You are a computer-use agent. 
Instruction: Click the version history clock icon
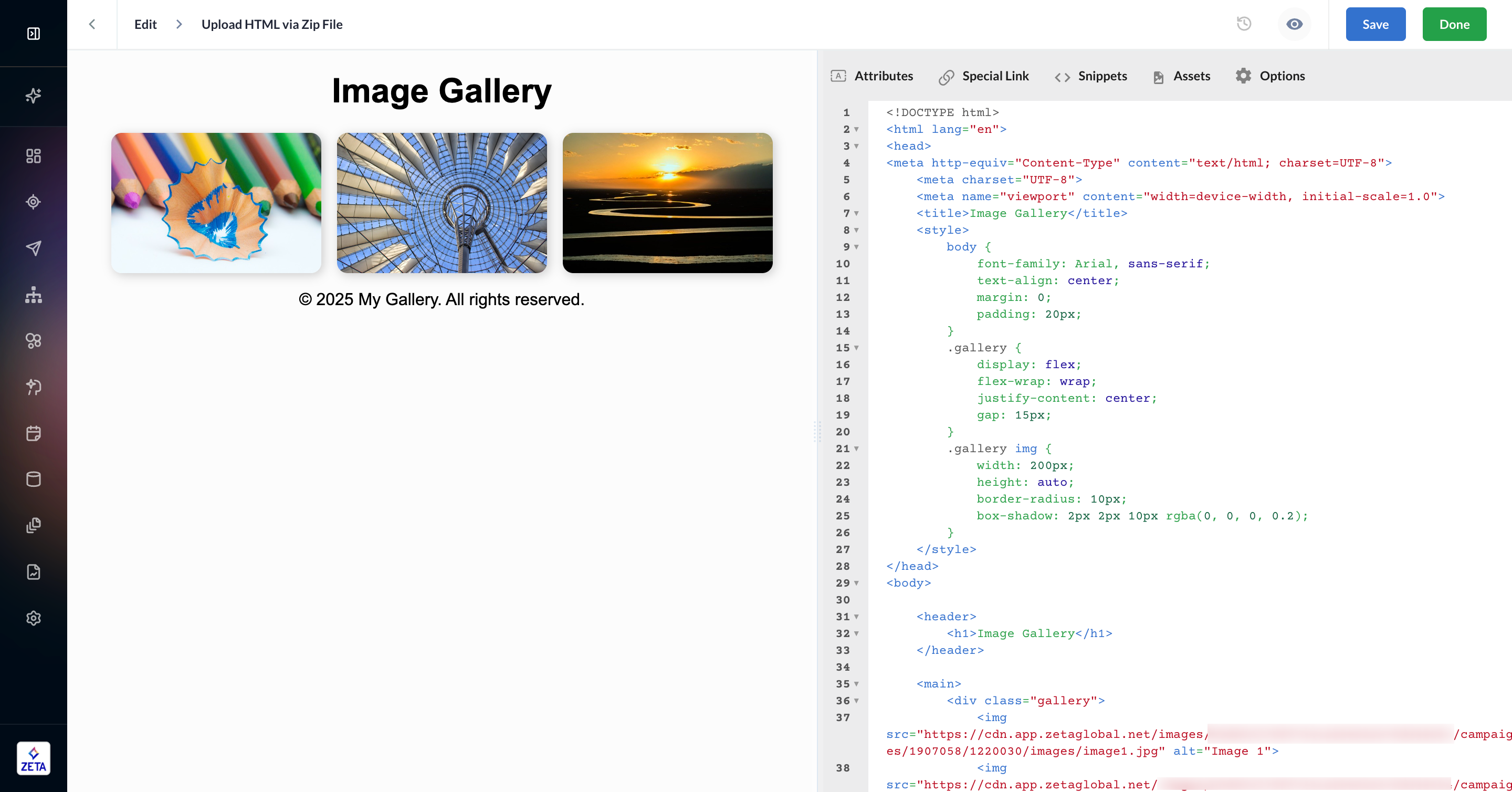pos(1244,24)
